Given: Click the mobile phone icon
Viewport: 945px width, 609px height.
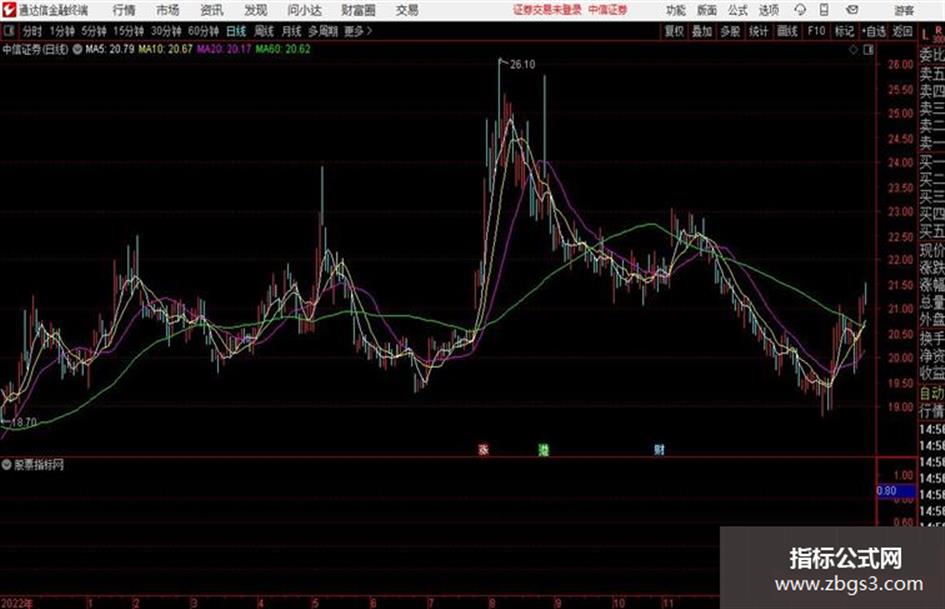Looking at the screenshot, I should click(824, 10).
